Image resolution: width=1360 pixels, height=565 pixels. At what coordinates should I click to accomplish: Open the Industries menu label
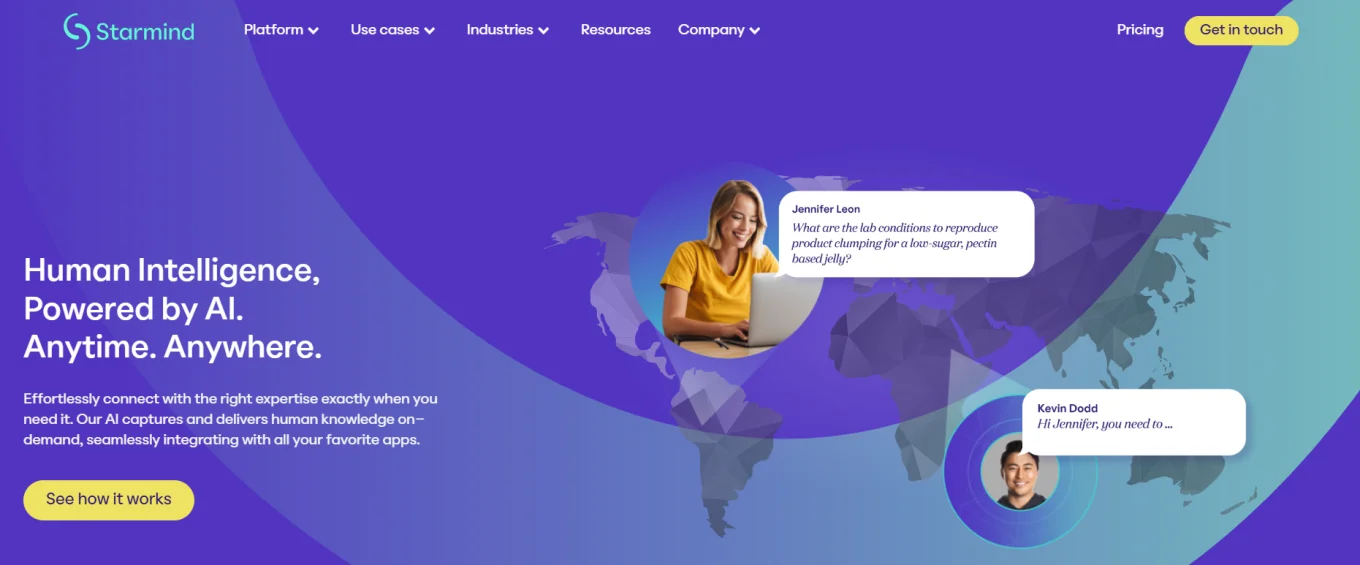[x=499, y=30]
